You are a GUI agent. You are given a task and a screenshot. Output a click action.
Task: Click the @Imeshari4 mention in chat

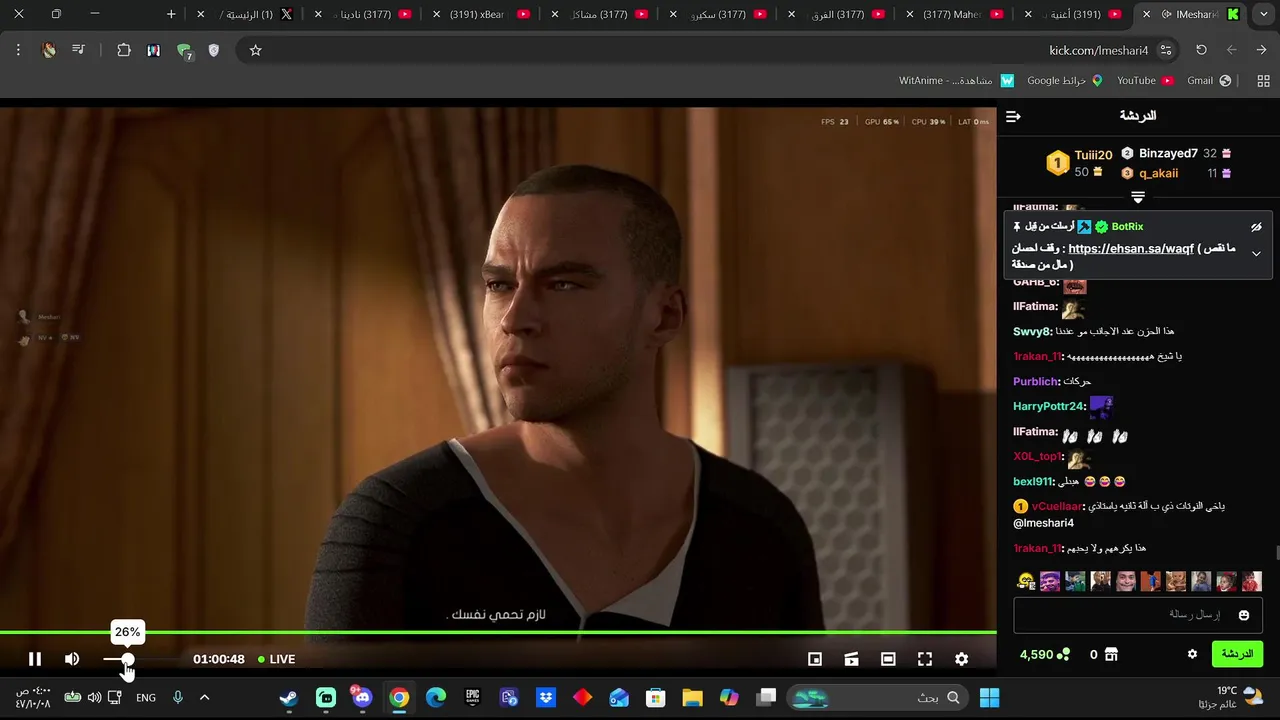click(1044, 523)
